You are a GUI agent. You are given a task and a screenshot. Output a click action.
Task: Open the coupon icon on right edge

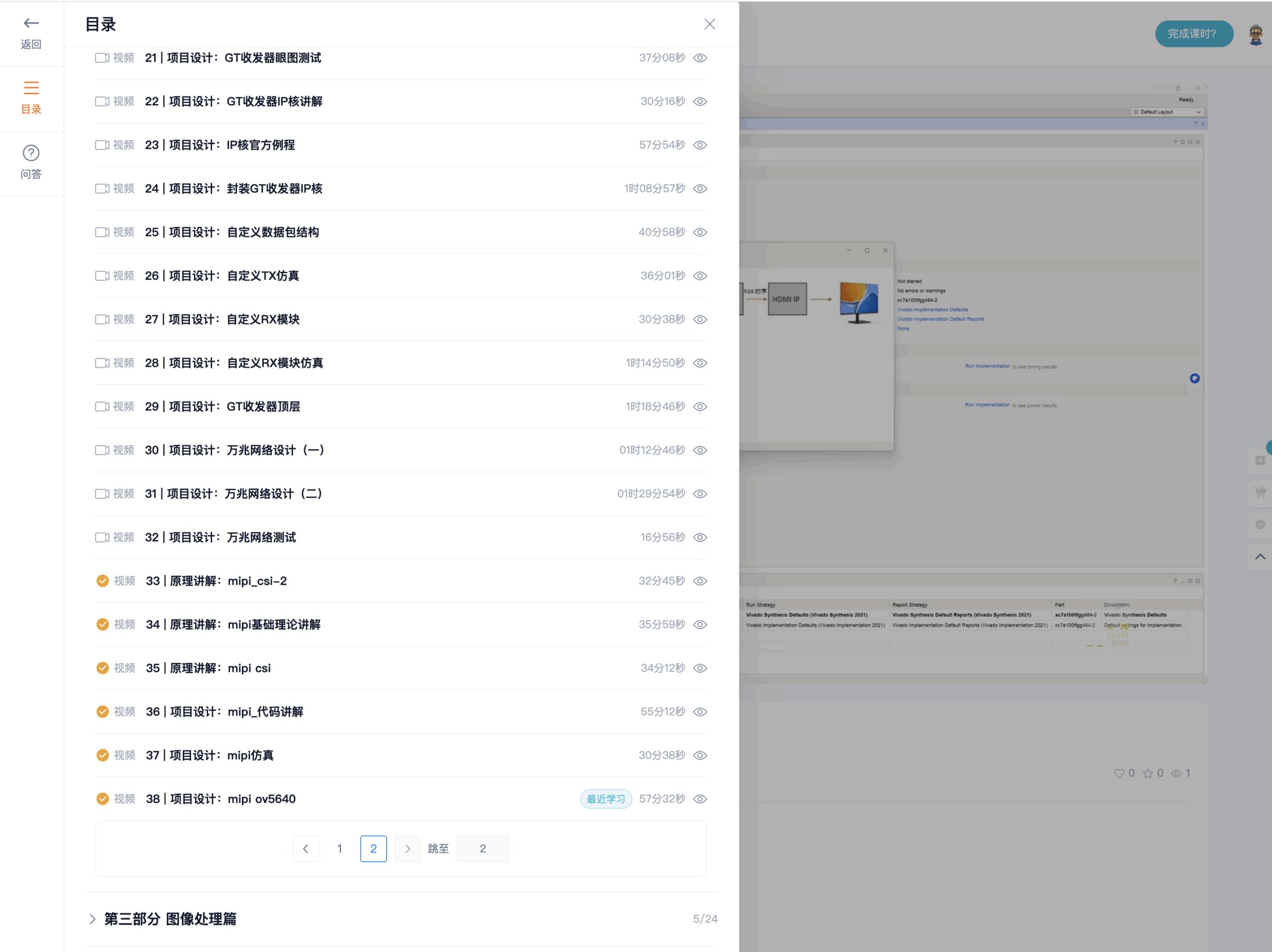tap(1261, 461)
